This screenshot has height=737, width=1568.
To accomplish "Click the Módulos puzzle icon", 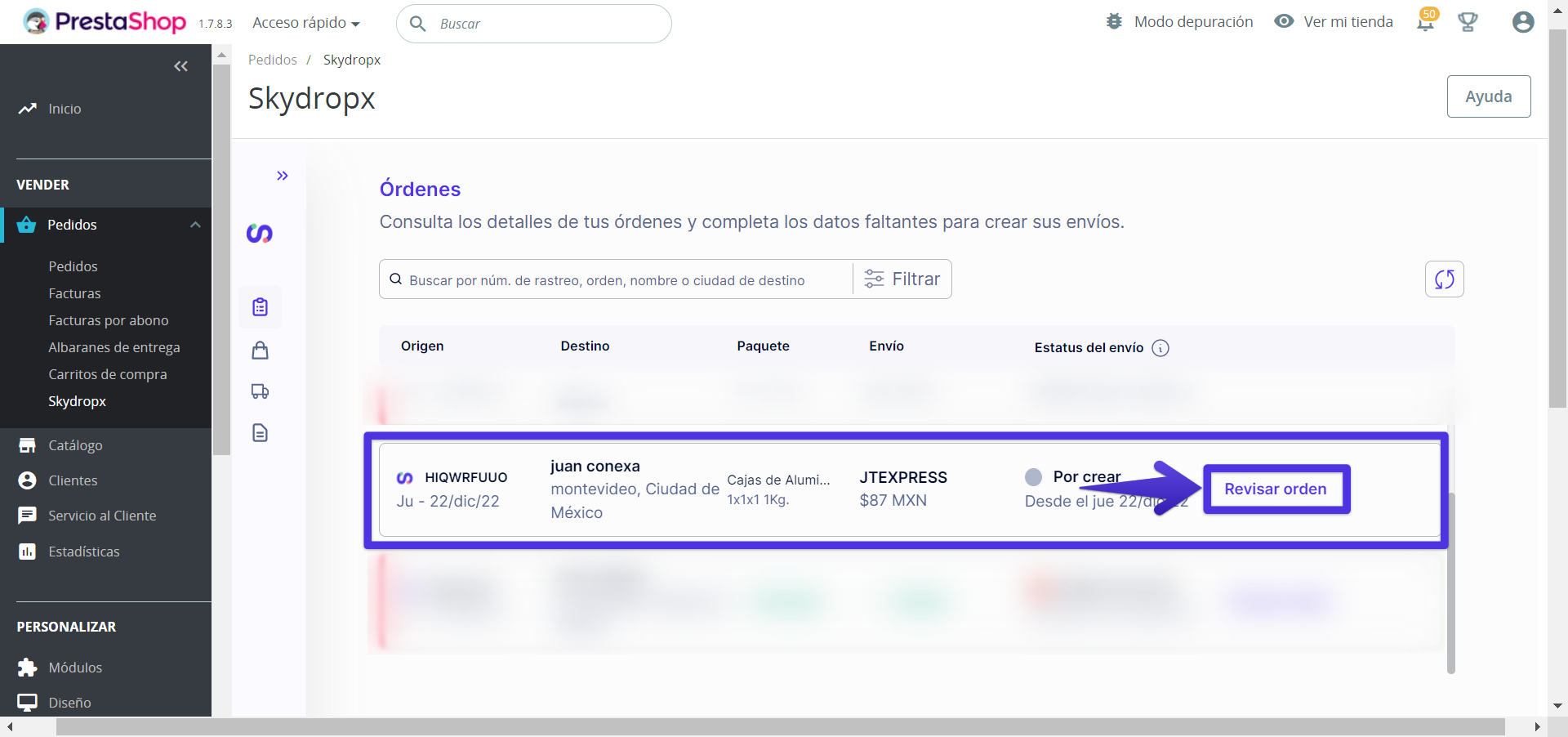I will pyautogui.click(x=27, y=668).
